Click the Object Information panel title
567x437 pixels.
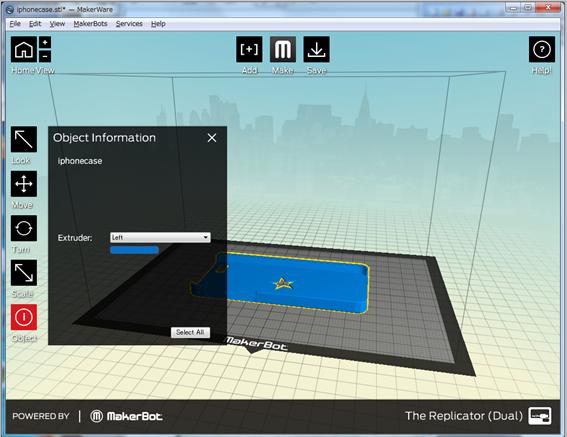tap(105, 138)
